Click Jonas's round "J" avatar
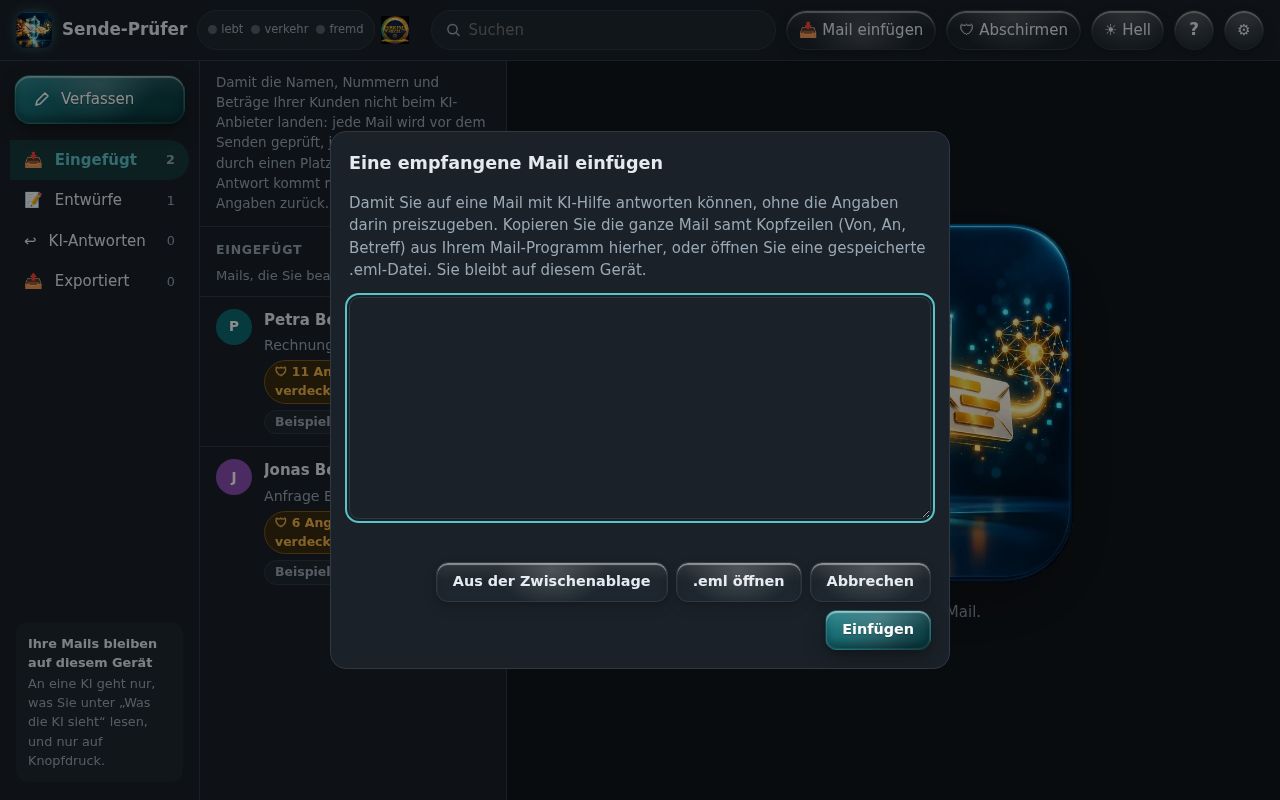Screen dimensions: 1280x800 (234, 477)
